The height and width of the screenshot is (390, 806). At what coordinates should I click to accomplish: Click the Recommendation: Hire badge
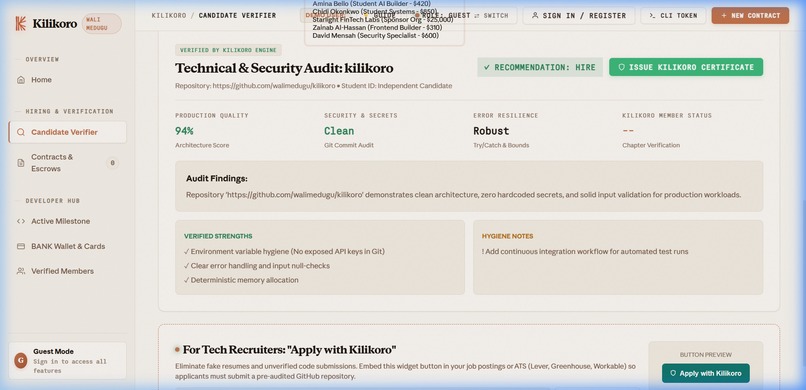point(540,67)
